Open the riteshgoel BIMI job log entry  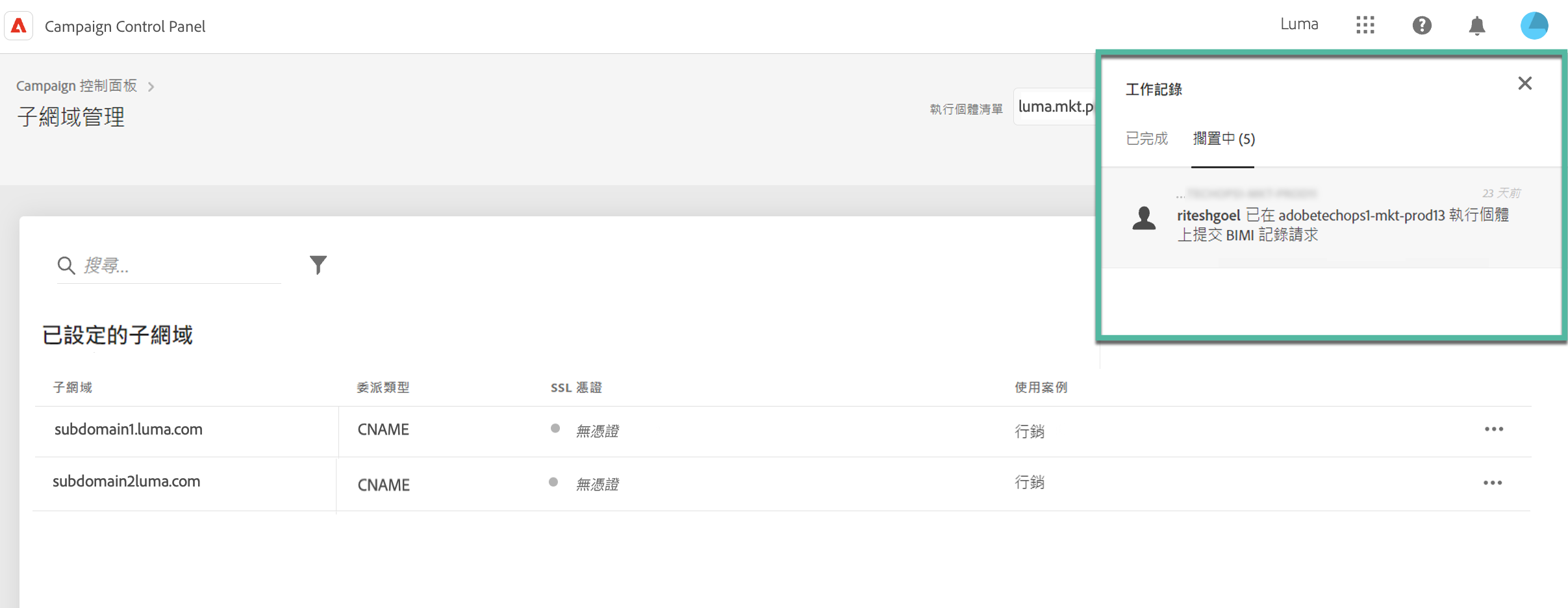point(1332,218)
